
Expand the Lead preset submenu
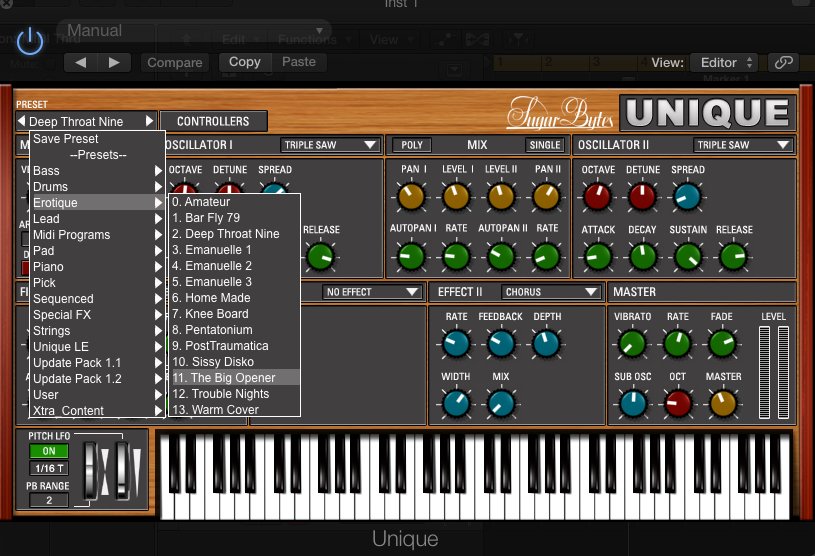pyautogui.click(x=97, y=219)
